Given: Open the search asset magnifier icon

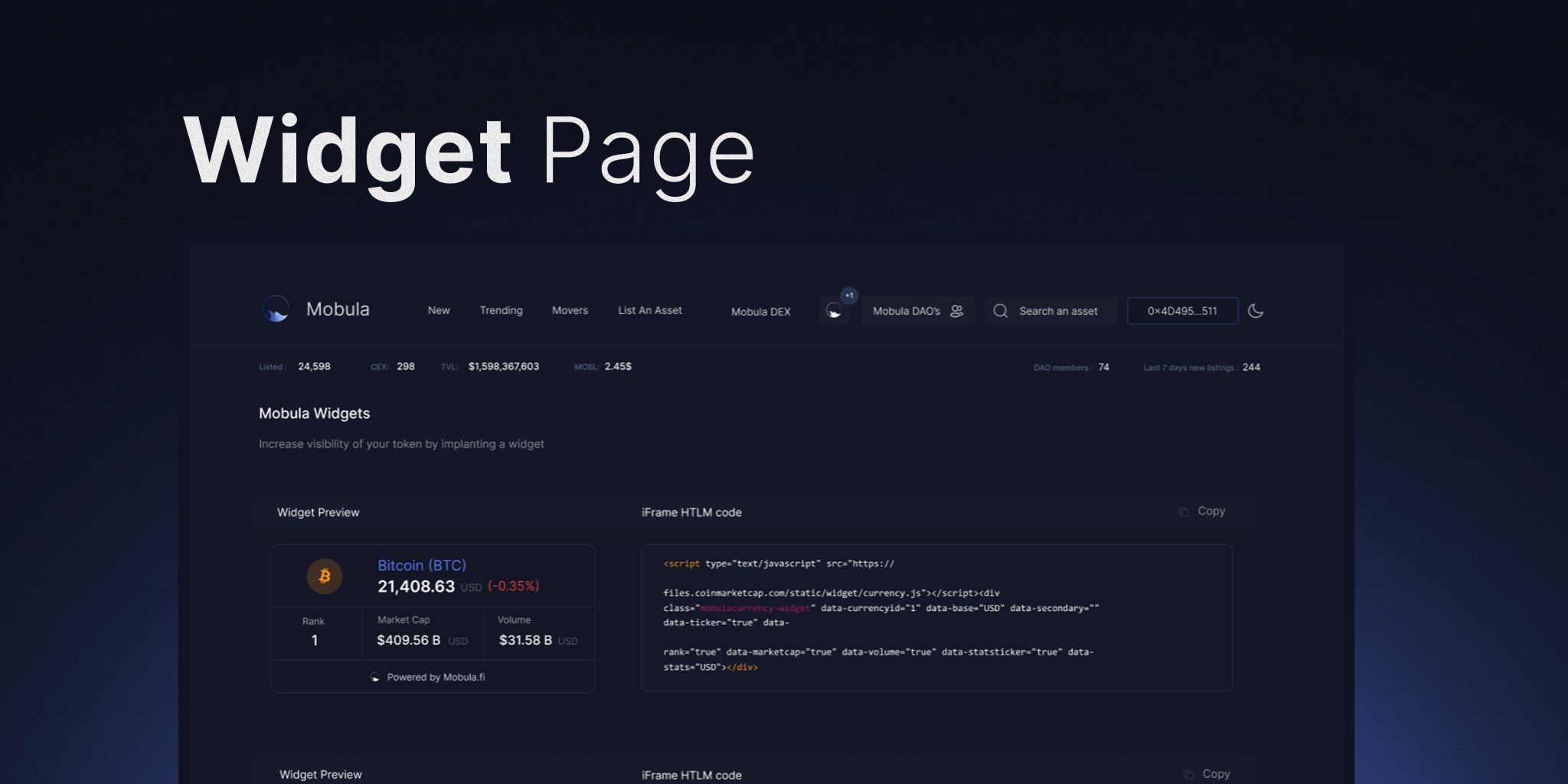Looking at the screenshot, I should pos(1001,310).
